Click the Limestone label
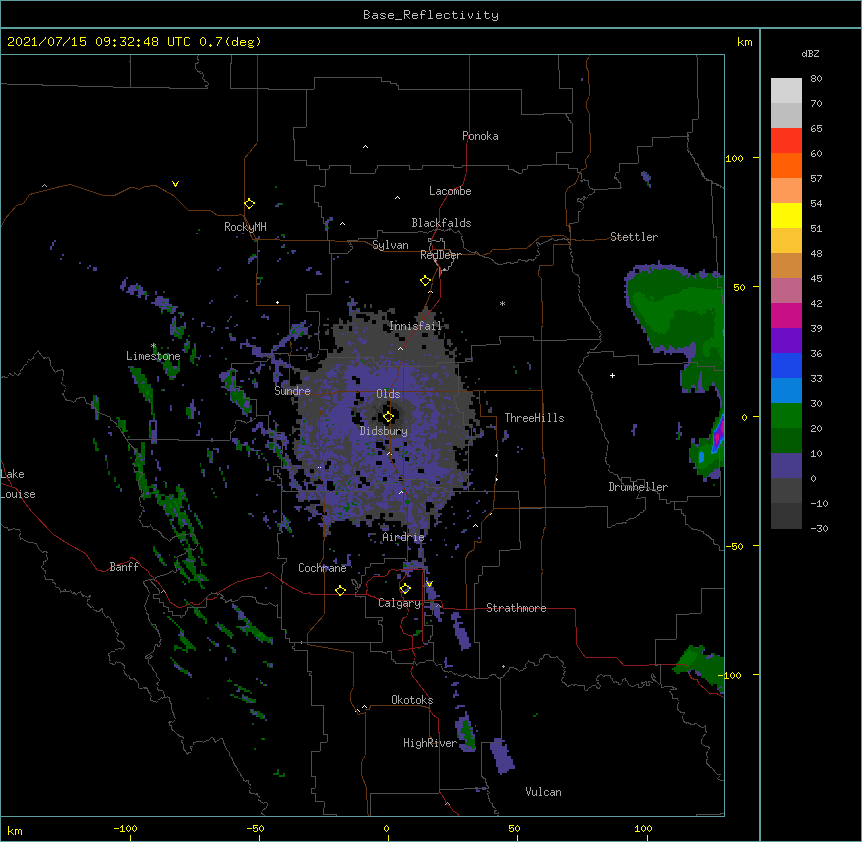862x842 pixels. click(153, 356)
